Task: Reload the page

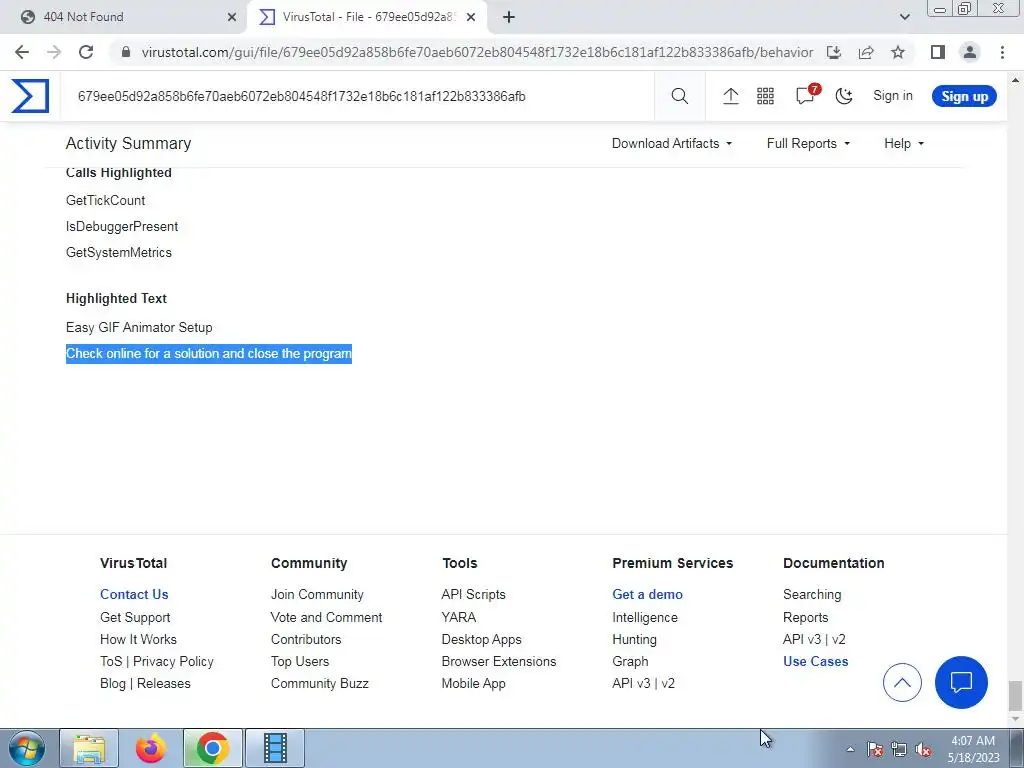Action: [86, 52]
